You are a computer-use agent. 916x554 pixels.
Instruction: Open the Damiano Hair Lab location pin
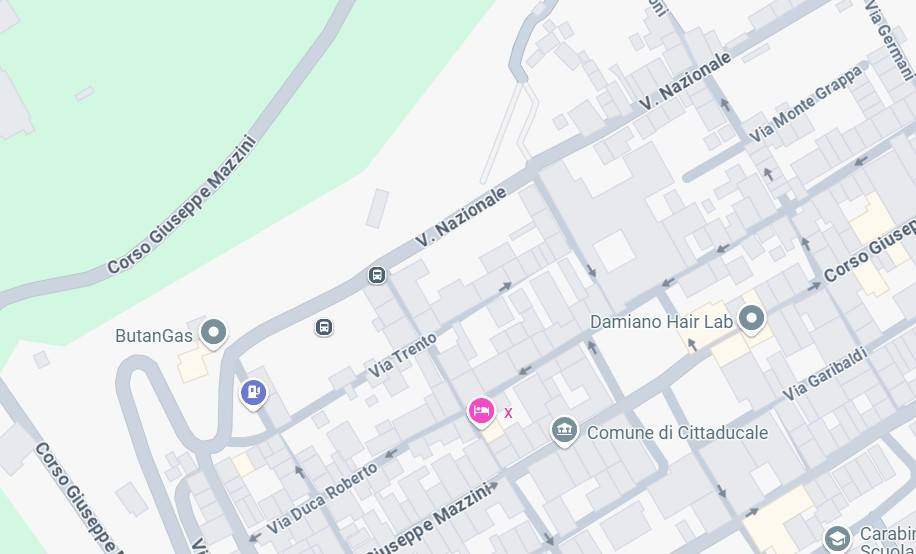click(752, 320)
